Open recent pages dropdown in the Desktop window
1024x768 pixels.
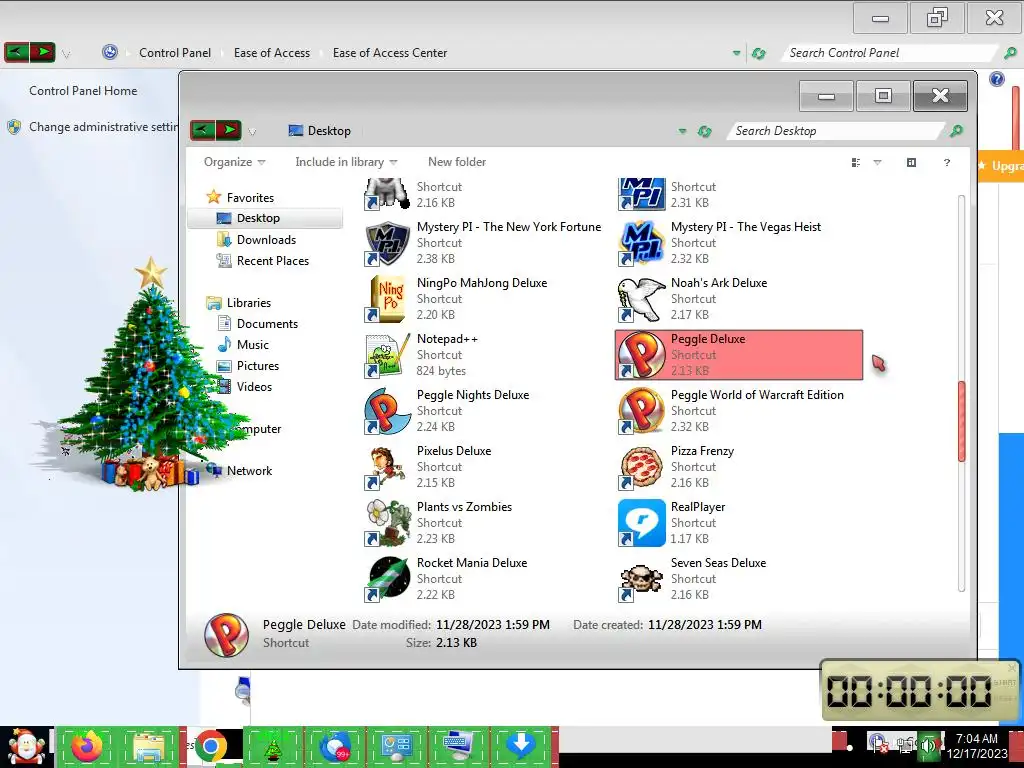[252, 132]
